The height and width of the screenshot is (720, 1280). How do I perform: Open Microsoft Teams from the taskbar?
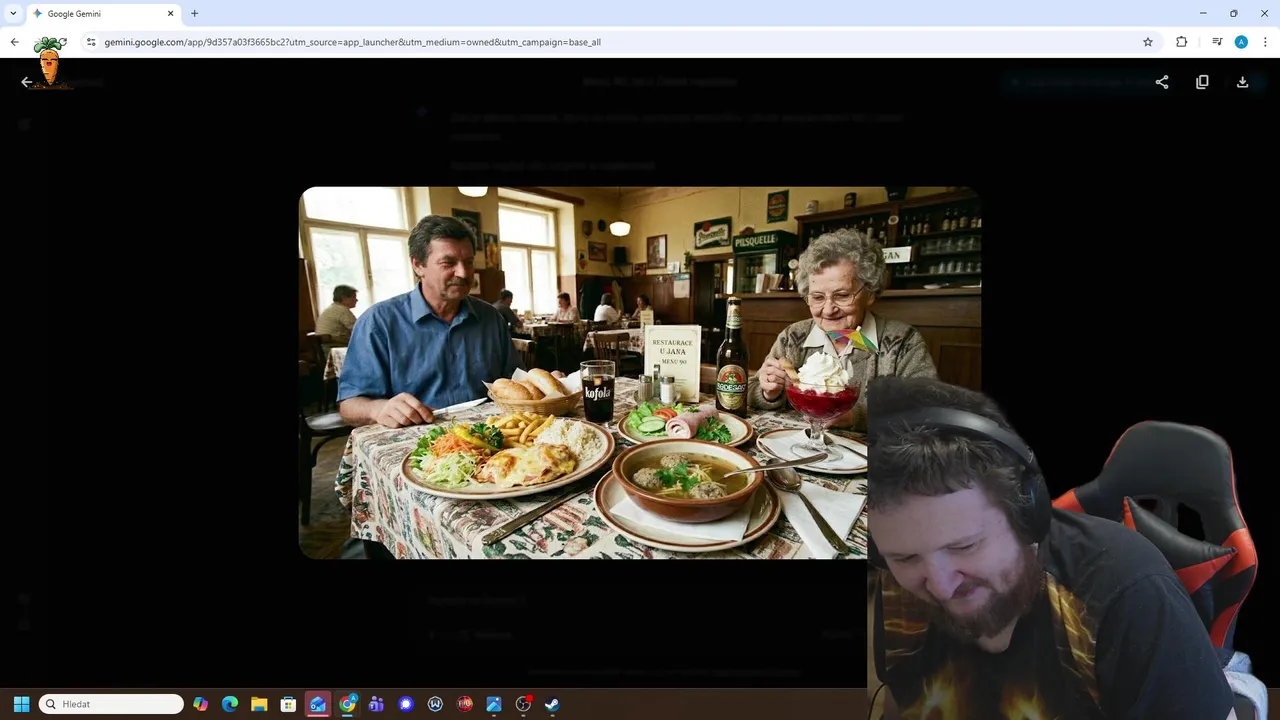376,704
